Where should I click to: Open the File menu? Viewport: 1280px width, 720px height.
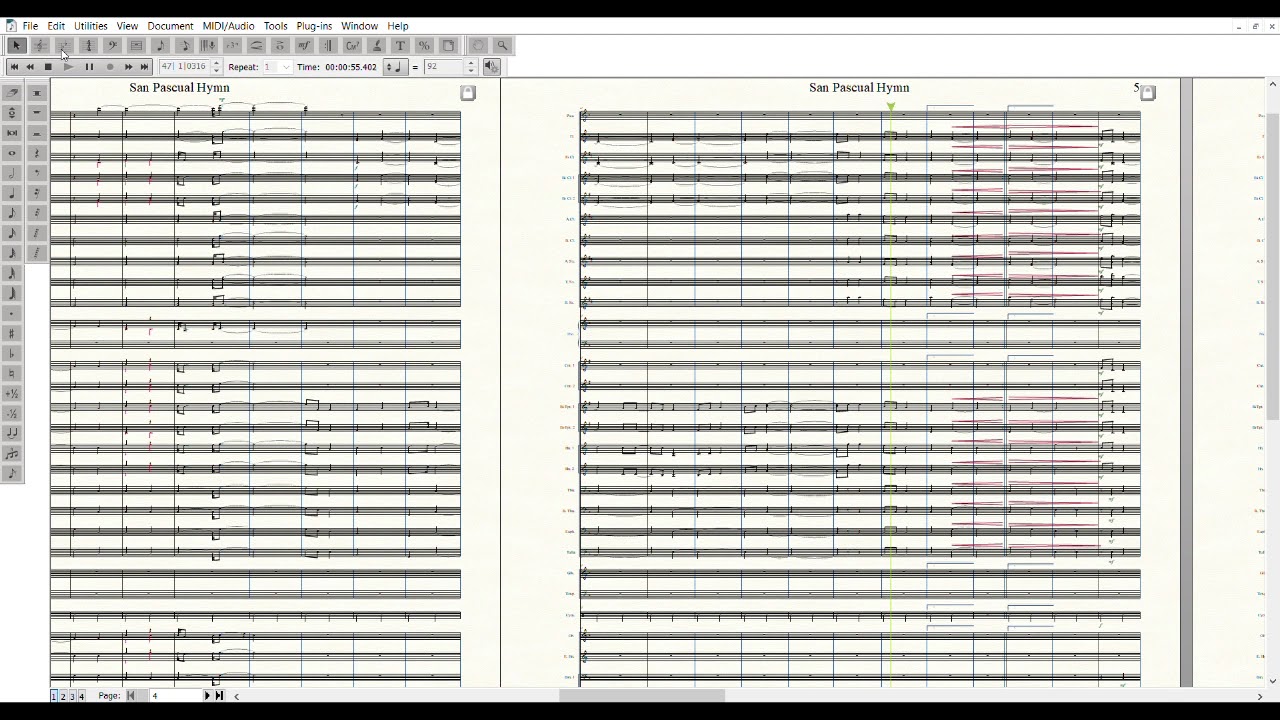click(30, 26)
